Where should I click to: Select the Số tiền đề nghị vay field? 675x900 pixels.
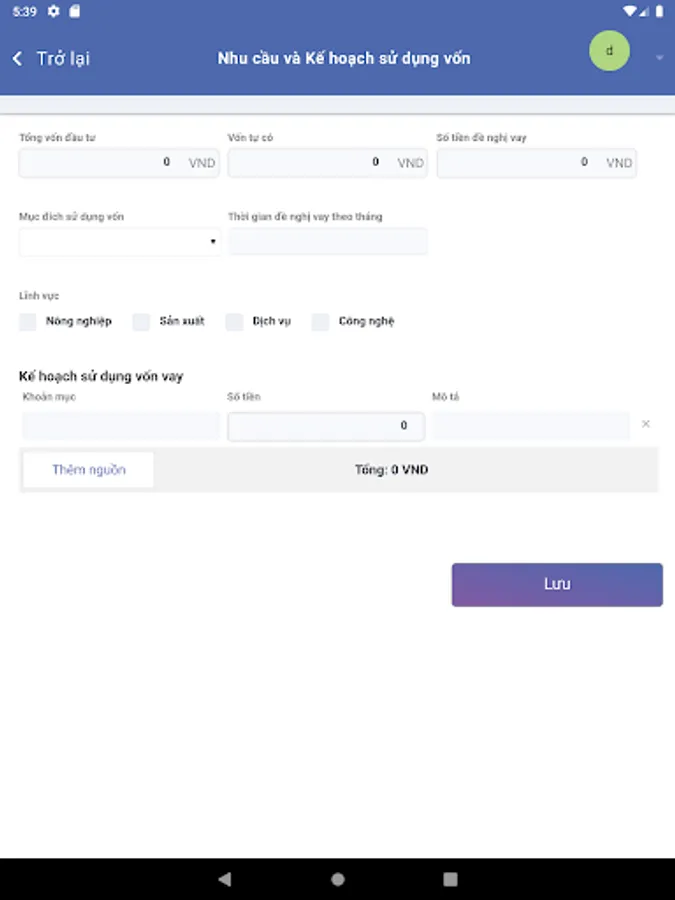click(518, 162)
